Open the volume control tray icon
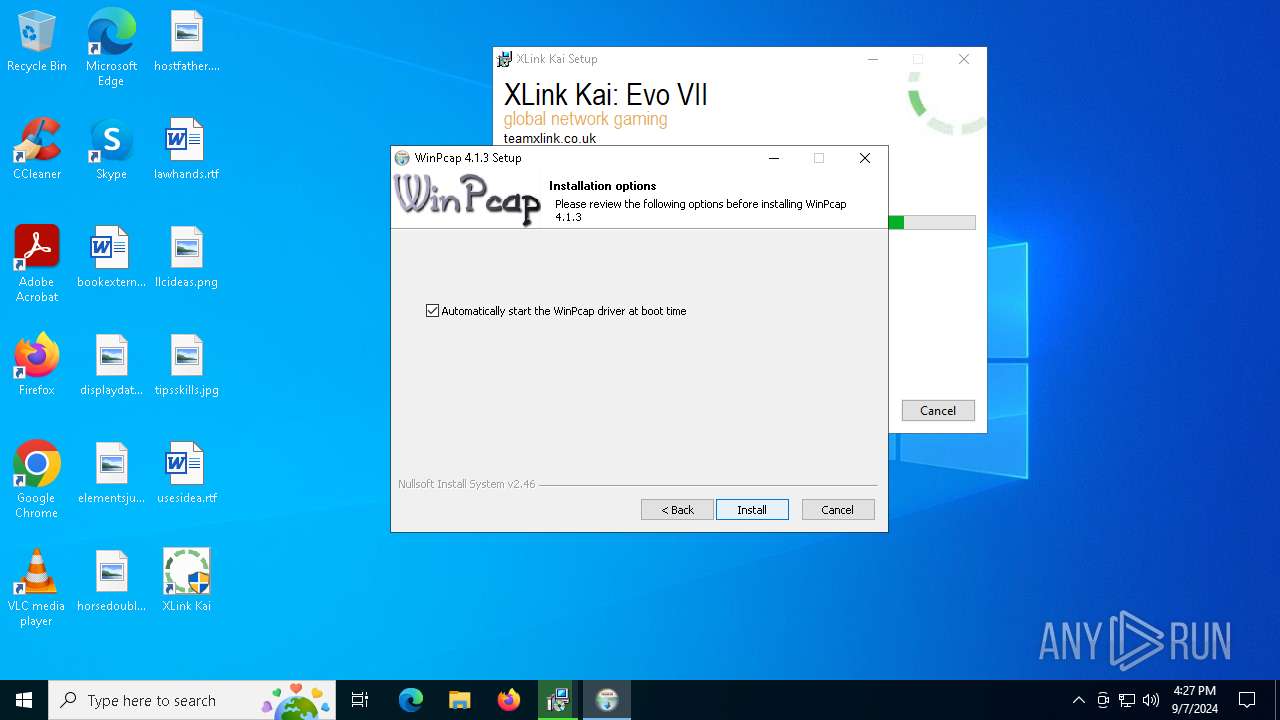1280x720 pixels. pos(1151,700)
